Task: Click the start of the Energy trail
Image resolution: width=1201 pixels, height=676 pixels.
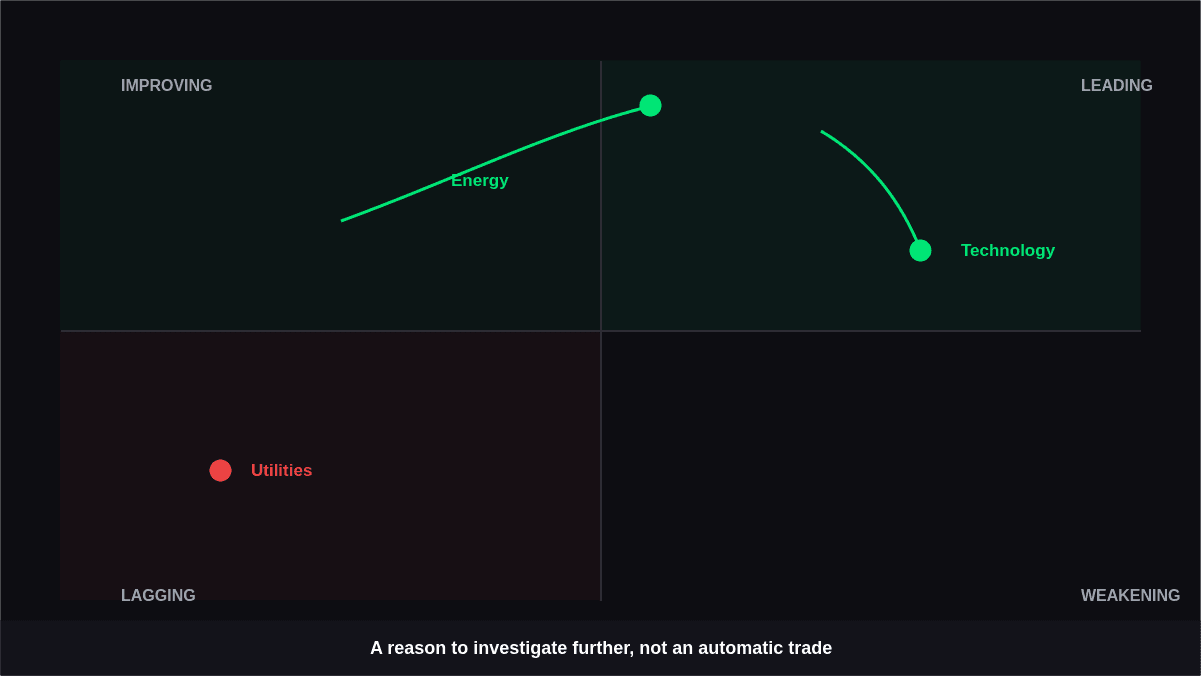Action: tap(342, 220)
